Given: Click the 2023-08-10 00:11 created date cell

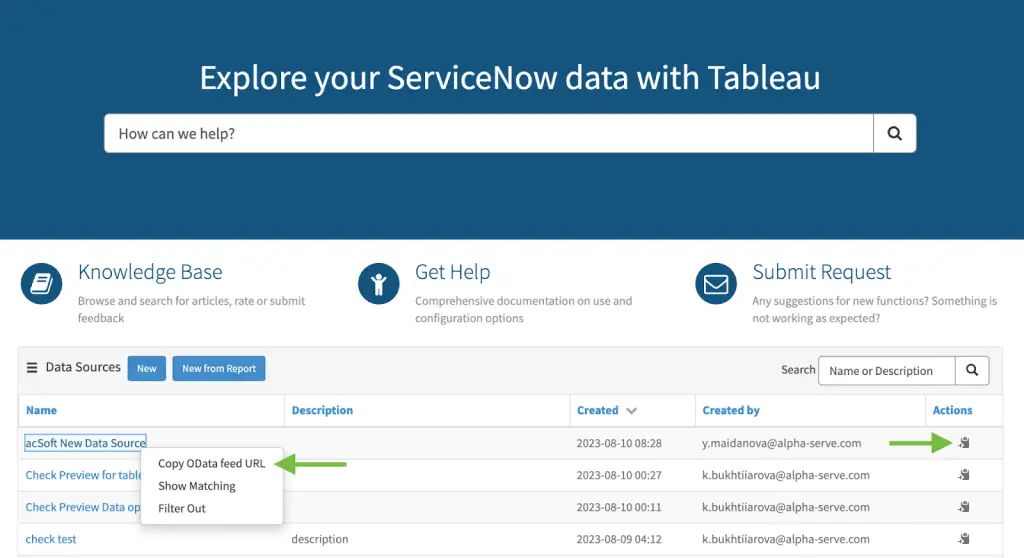Looking at the screenshot, I should click(619, 507).
